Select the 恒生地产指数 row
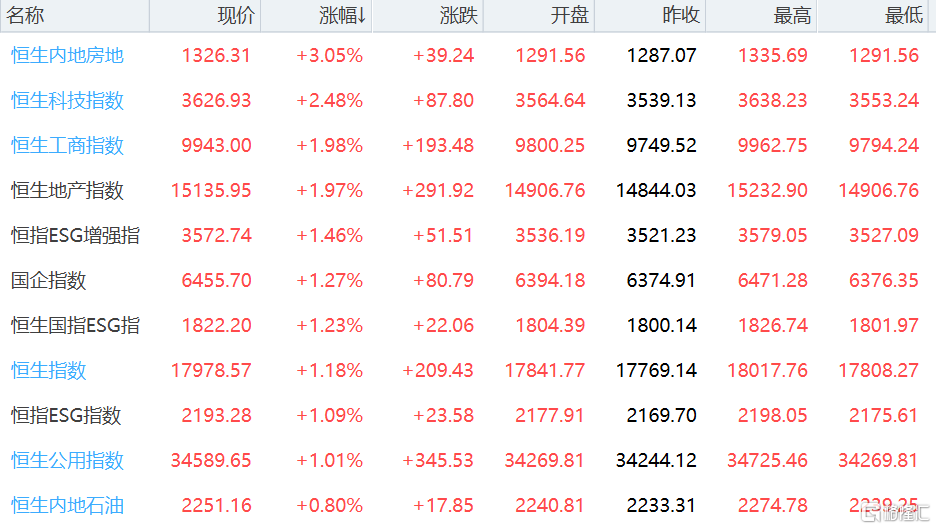The height and width of the screenshot is (529, 936). (x=67, y=190)
